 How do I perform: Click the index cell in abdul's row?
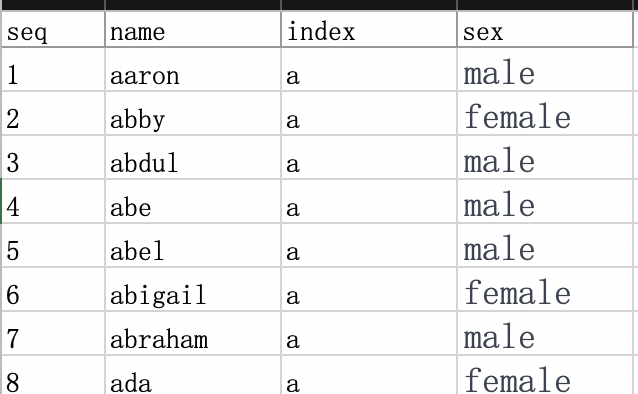(x=369, y=158)
